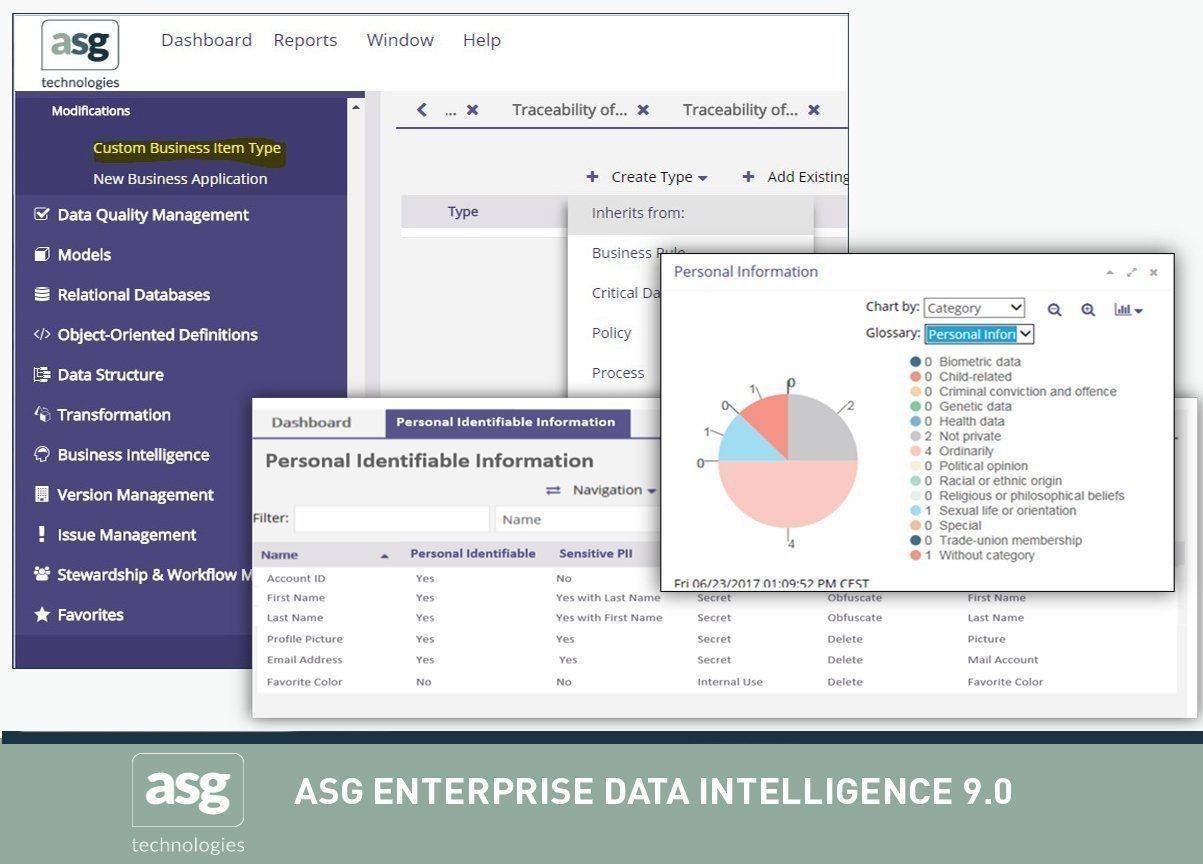Click the Sensitive PII column header
The image size is (1203, 864).
596,554
